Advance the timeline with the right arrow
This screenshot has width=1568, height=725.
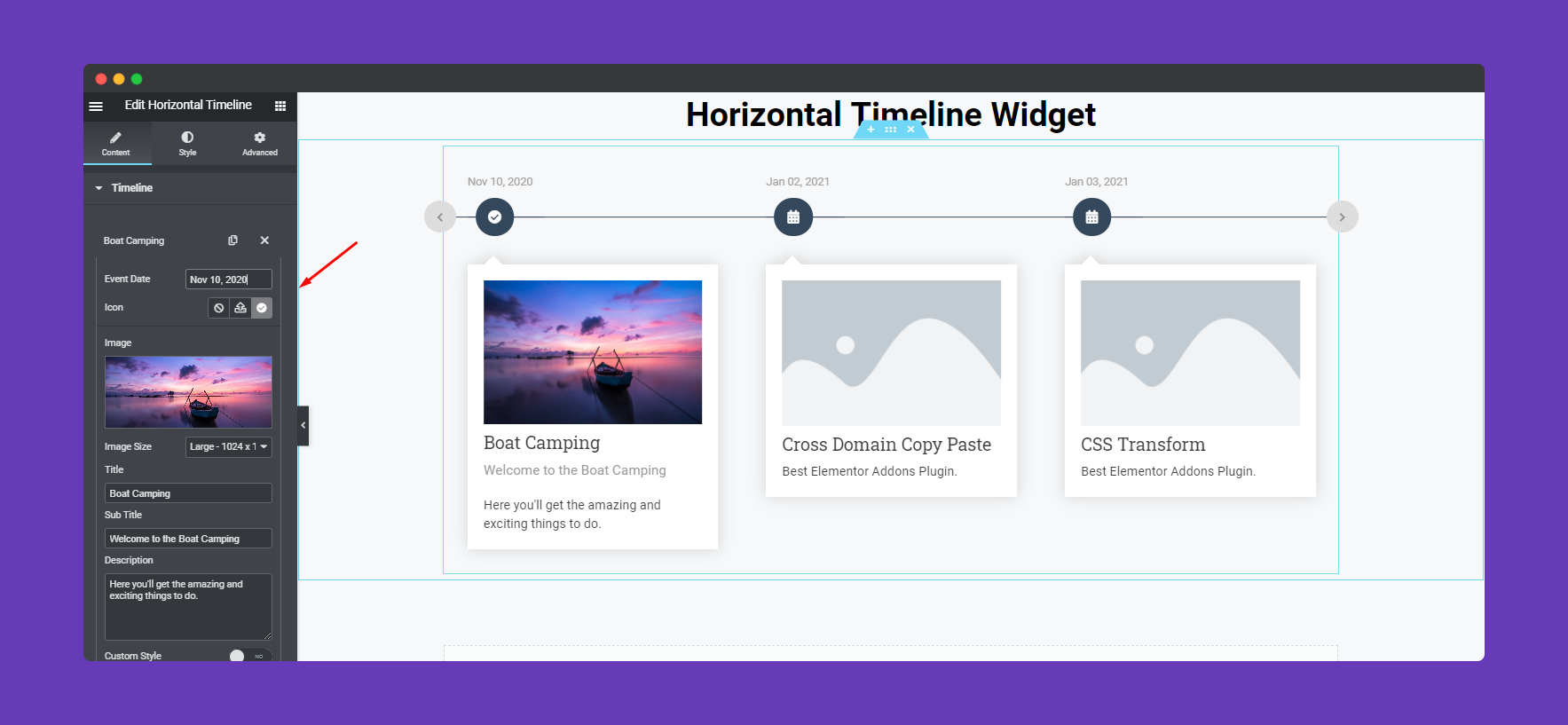[1343, 217]
